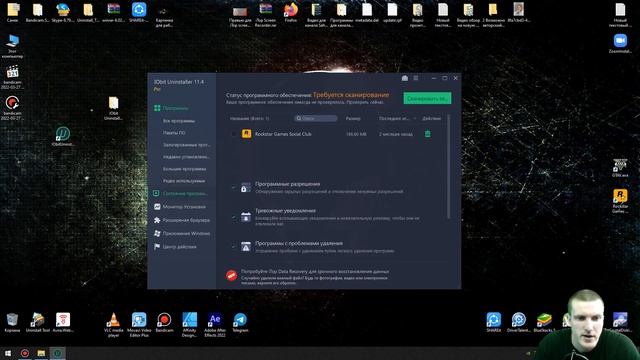Open Монитор Установки in the sidebar

pos(180,207)
